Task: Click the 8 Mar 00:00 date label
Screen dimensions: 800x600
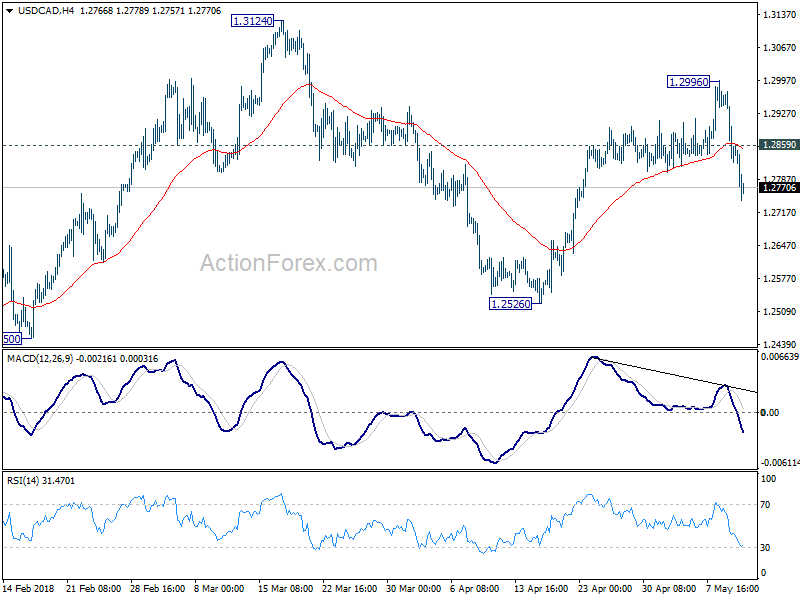Action: pos(219,588)
